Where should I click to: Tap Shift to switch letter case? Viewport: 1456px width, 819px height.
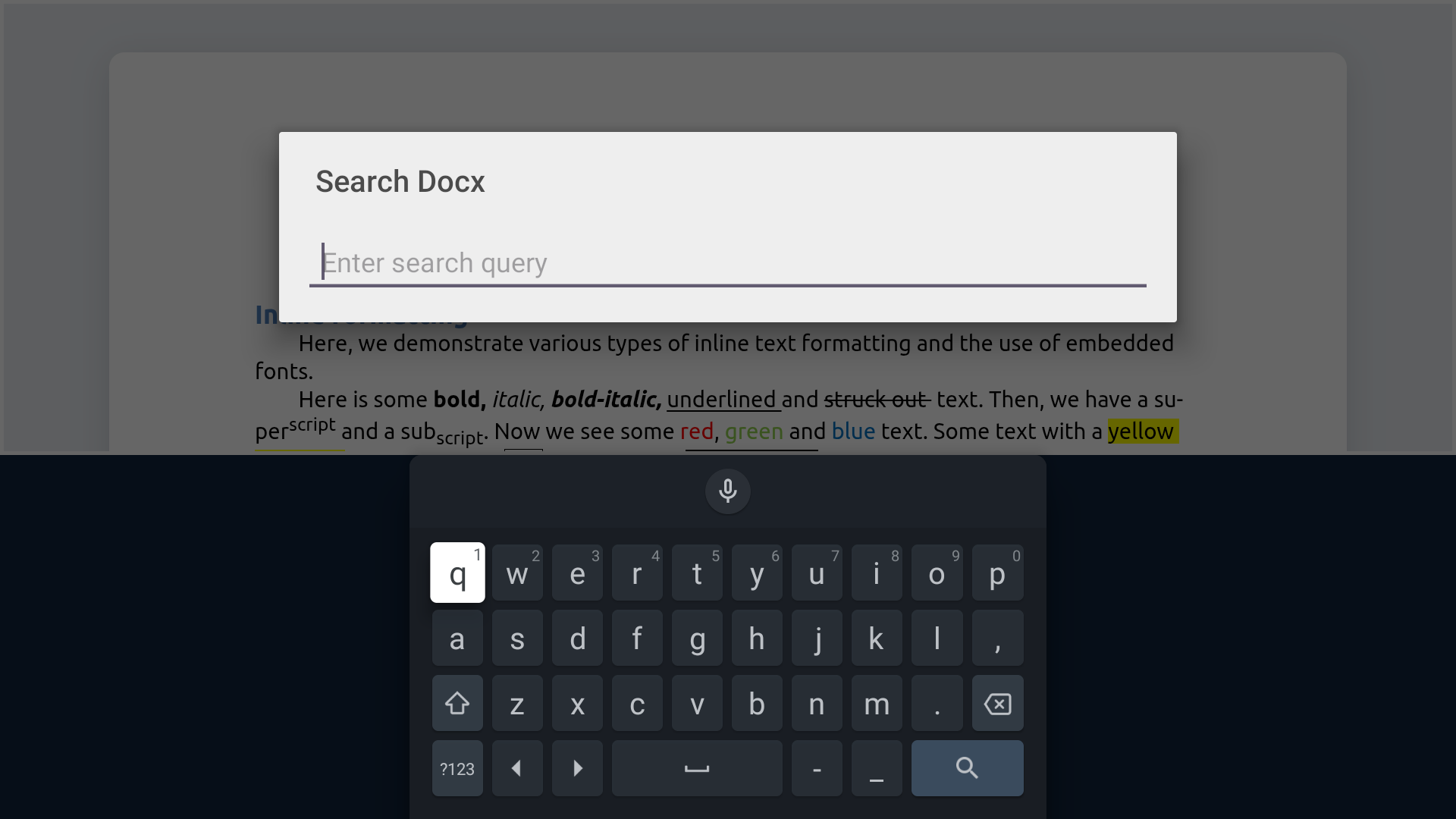pyautogui.click(x=457, y=703)
